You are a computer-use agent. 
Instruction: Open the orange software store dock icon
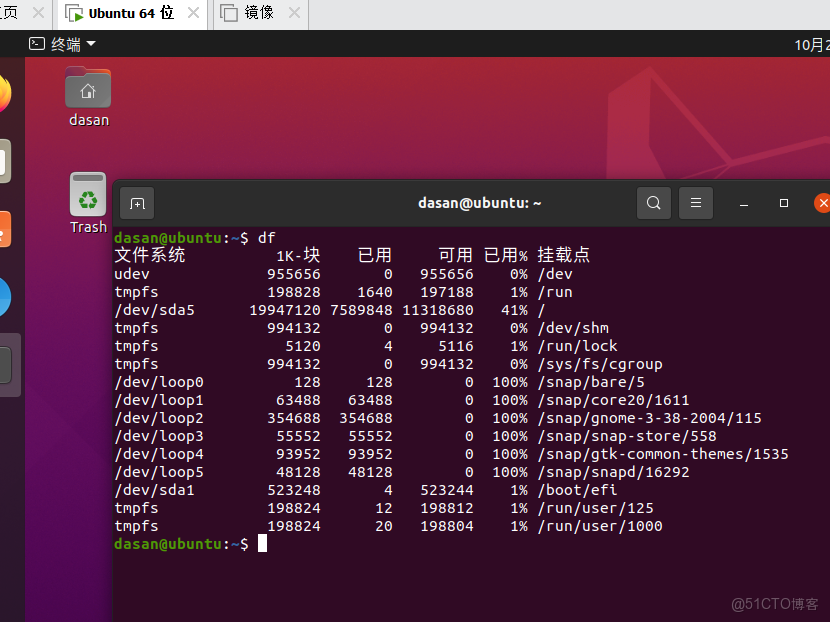(4, 229)
